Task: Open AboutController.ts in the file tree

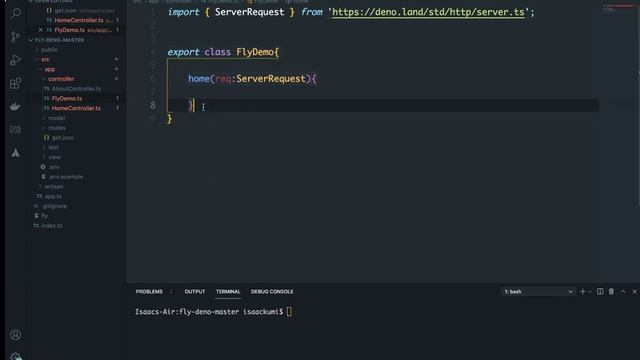Action: (x=76, y=89)
